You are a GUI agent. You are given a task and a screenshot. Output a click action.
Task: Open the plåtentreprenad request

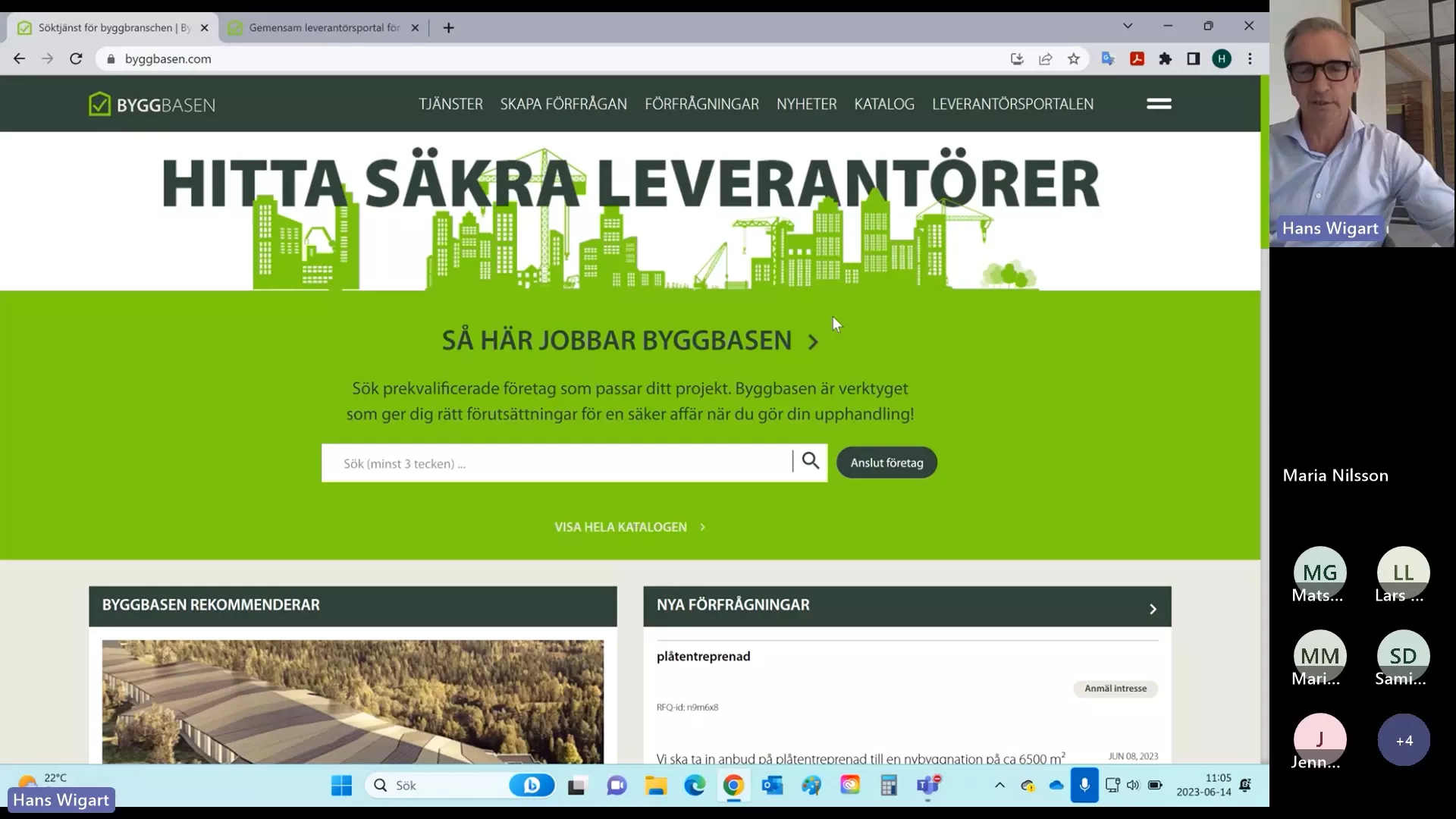click(x=703, y=657)
